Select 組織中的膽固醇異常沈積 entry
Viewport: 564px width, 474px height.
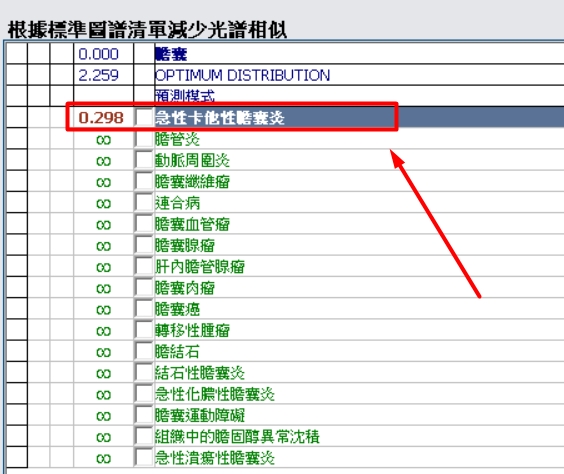237,436
